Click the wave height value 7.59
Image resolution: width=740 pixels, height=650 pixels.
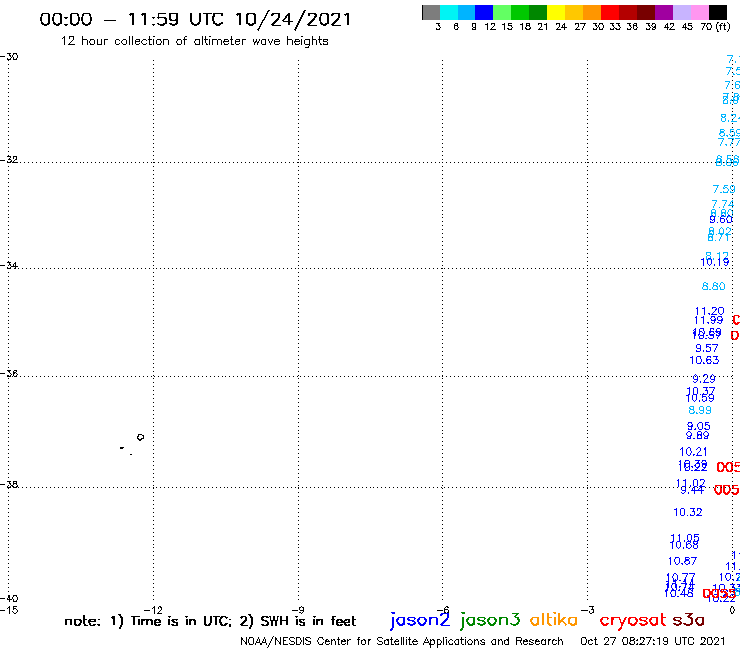click(x=724, y=189)
